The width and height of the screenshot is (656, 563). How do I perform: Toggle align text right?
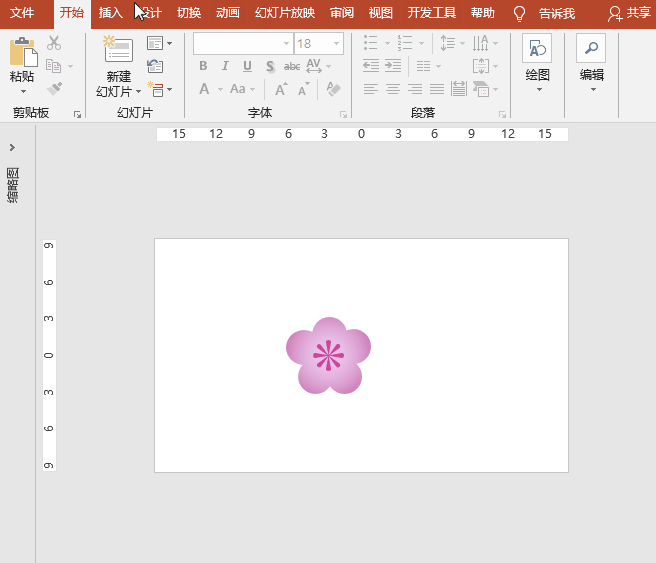[x=415, y=89]
